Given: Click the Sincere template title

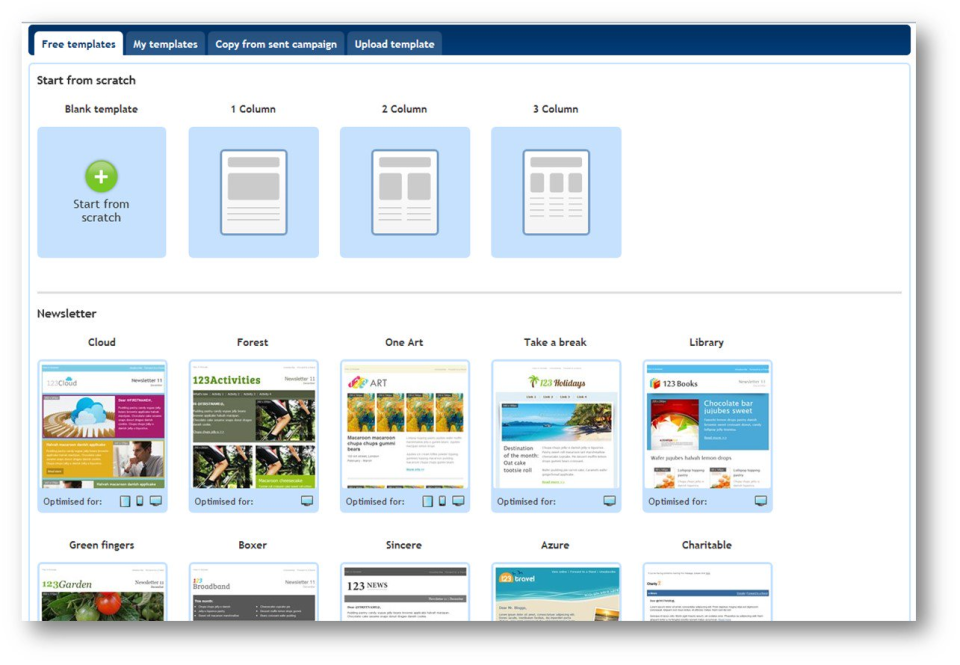Looking at the screenshot, I should coord(403,545).
